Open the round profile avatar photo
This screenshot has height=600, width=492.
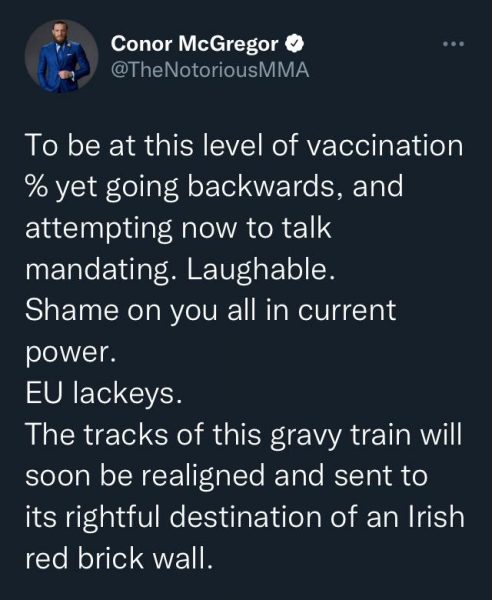(x=62, y=56)
